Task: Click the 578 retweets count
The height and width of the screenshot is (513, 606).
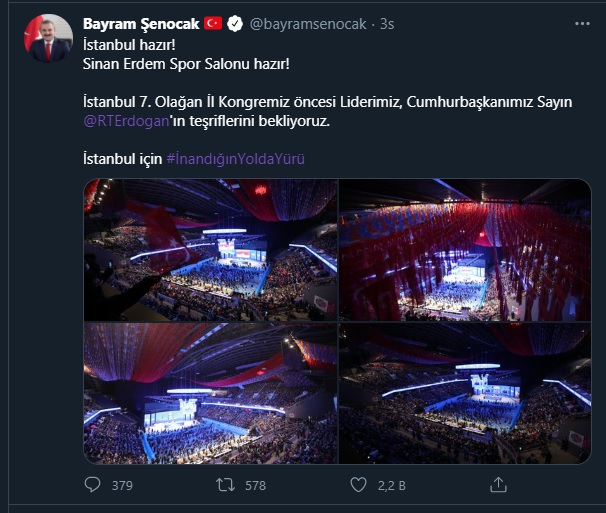Action: [x=255, y=486]
